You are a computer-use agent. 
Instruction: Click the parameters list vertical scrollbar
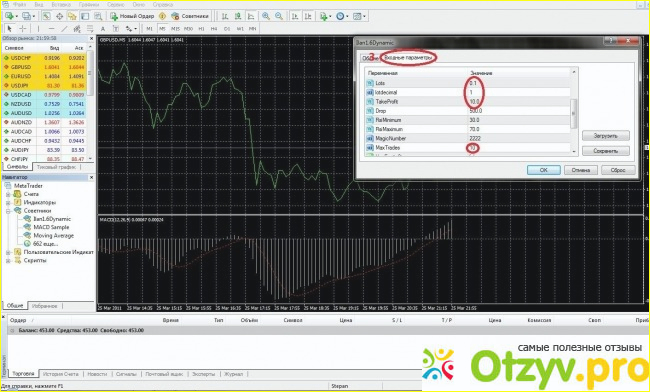(574, 112)
